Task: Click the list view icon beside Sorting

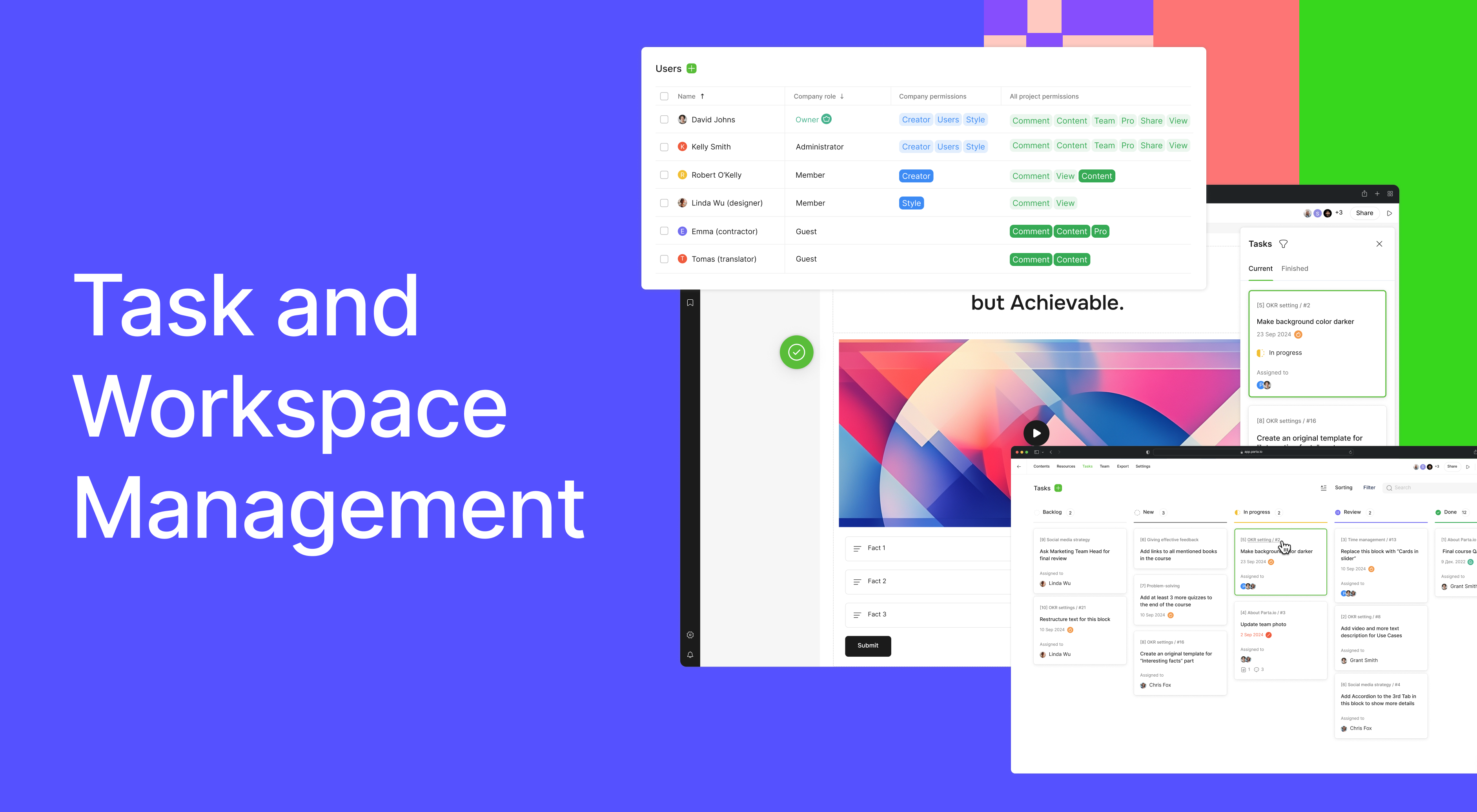Action: [x=1323, y=488]
